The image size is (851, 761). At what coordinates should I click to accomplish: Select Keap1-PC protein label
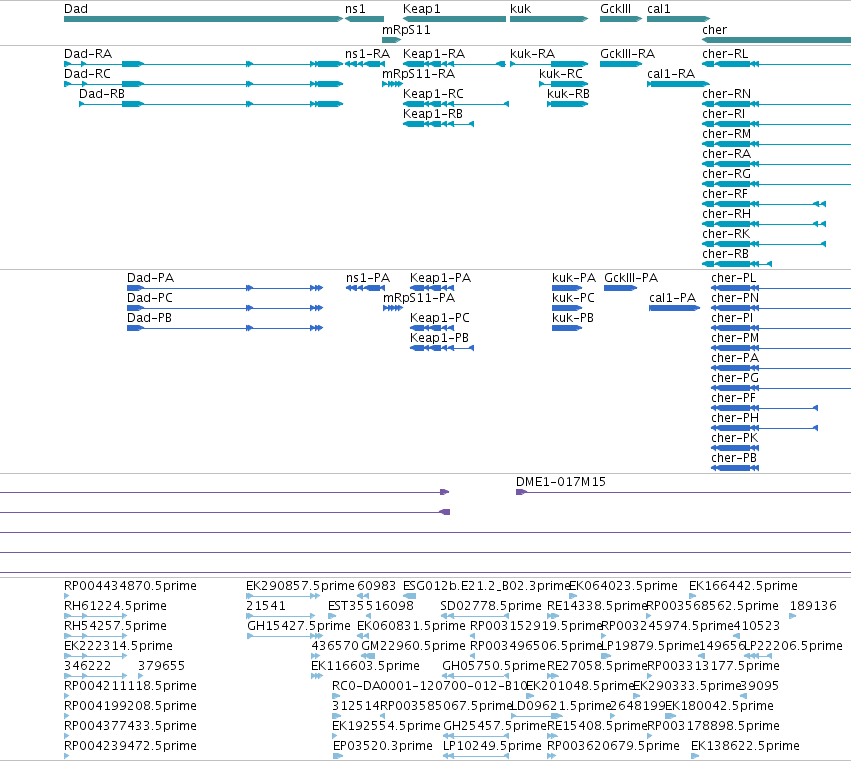click(440, 318)
